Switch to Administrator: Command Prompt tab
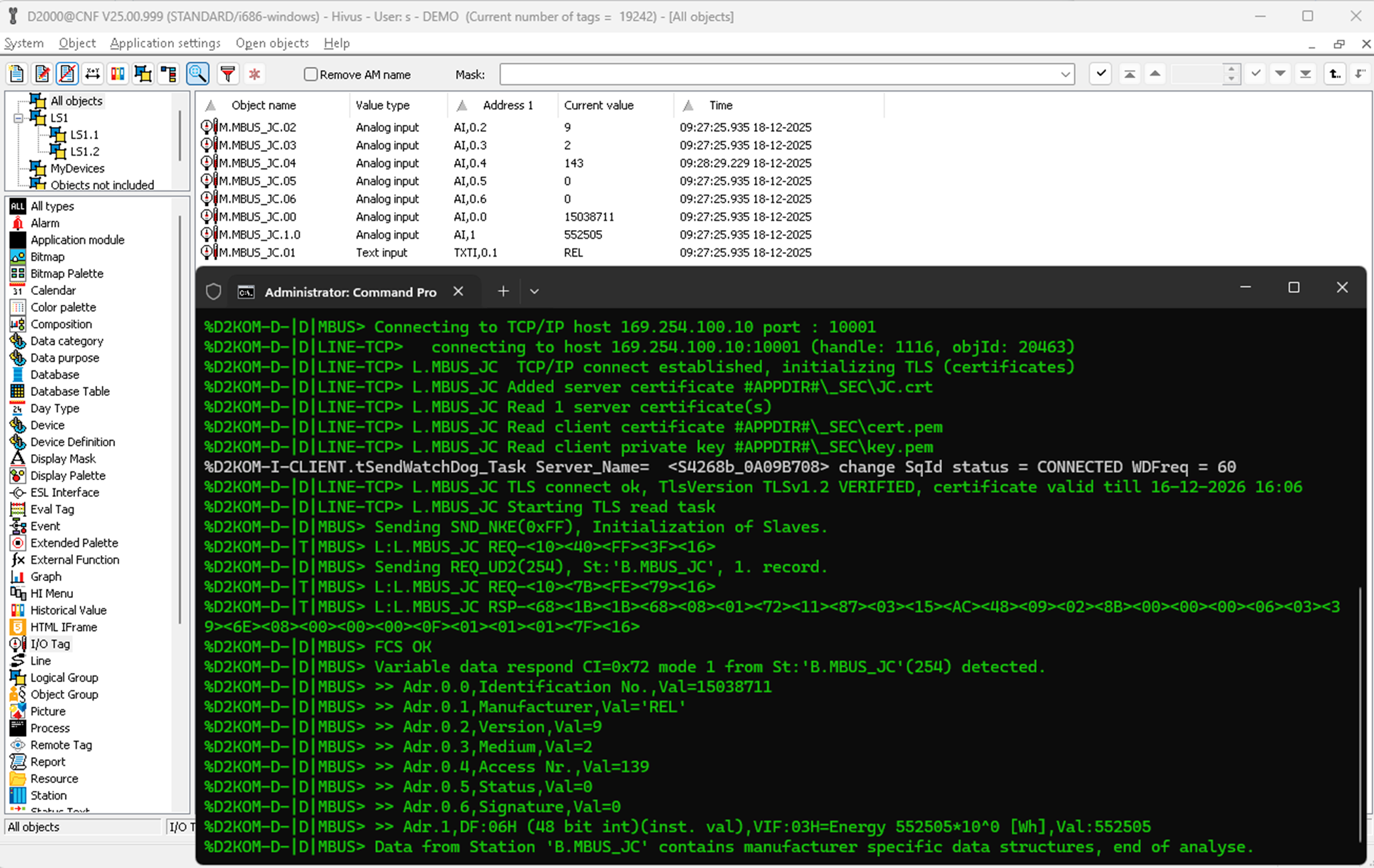Screen dimensions: 1374x868 pyautogui.click(x=350, y=292)
